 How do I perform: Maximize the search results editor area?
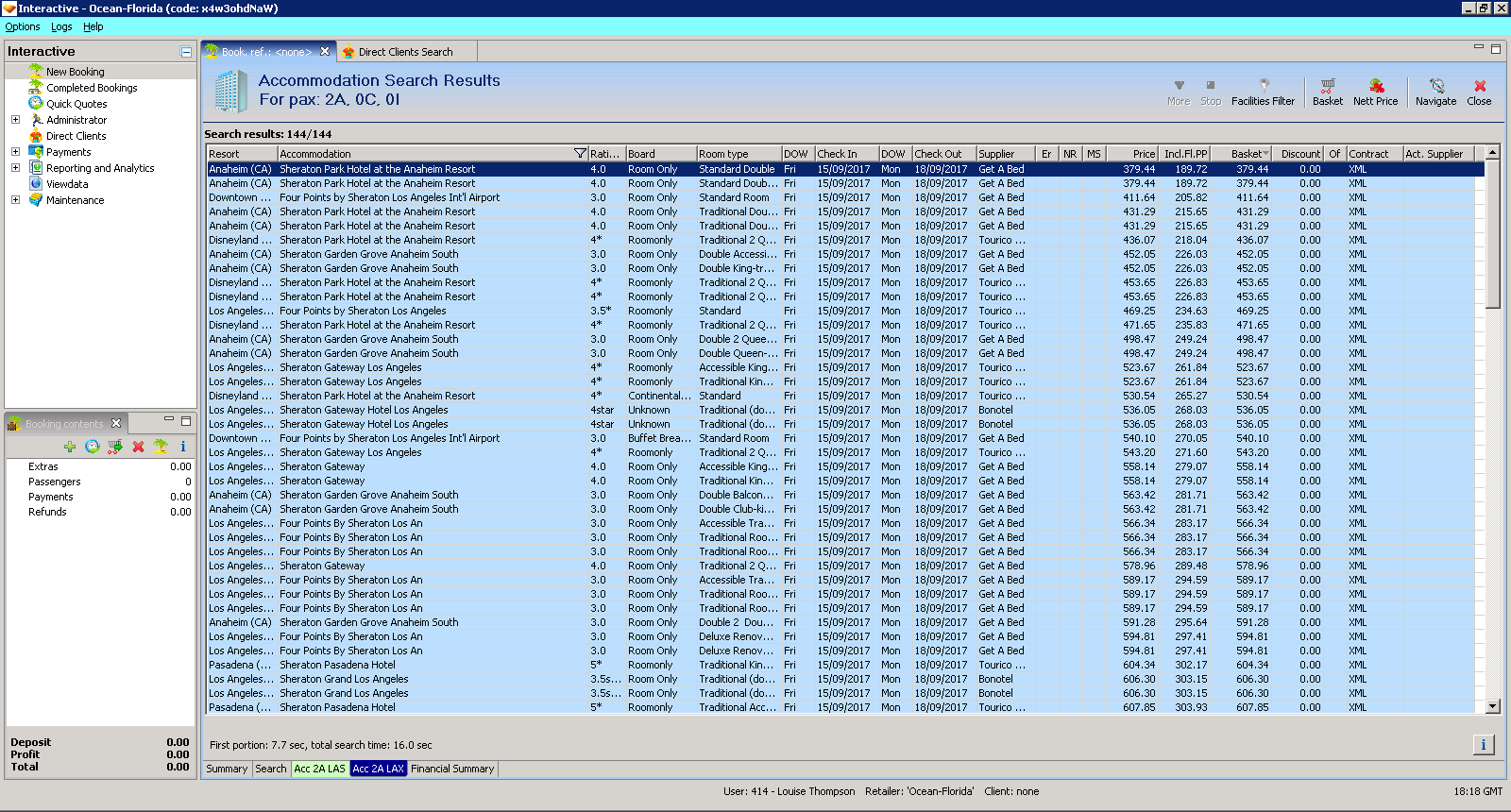coord(1495,49)
